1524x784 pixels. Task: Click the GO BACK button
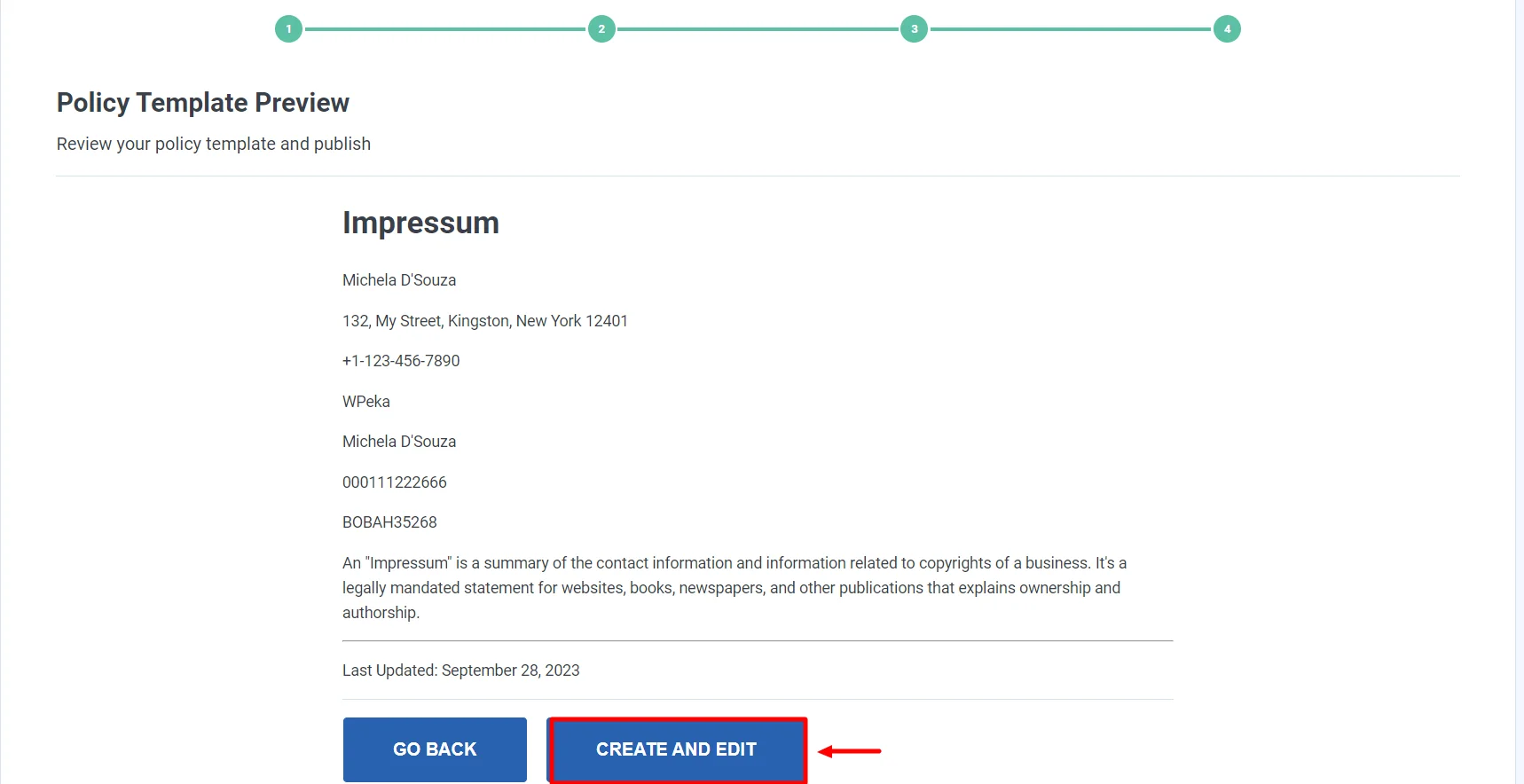pyautogui.click(x=434, y=749)
